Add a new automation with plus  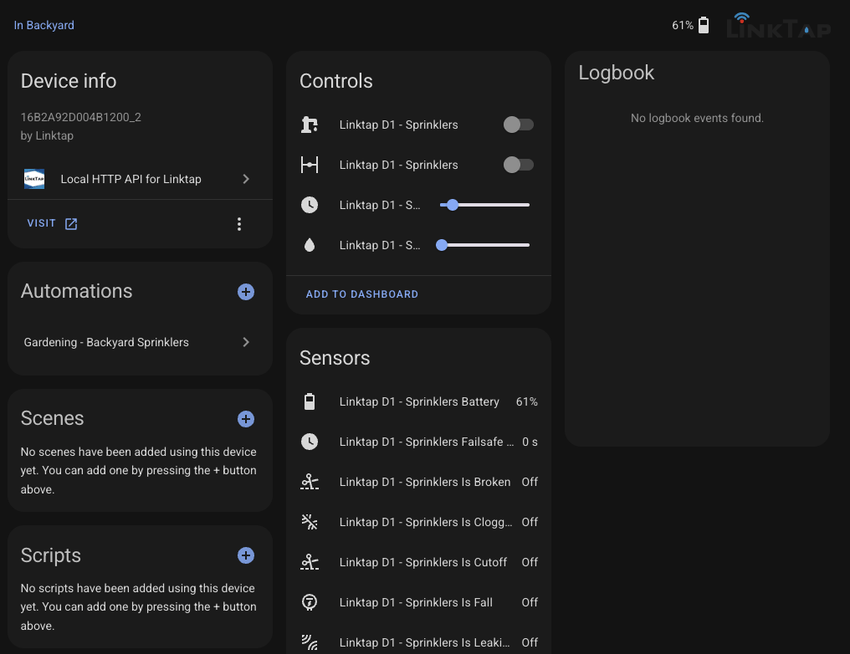coord(246,292)
